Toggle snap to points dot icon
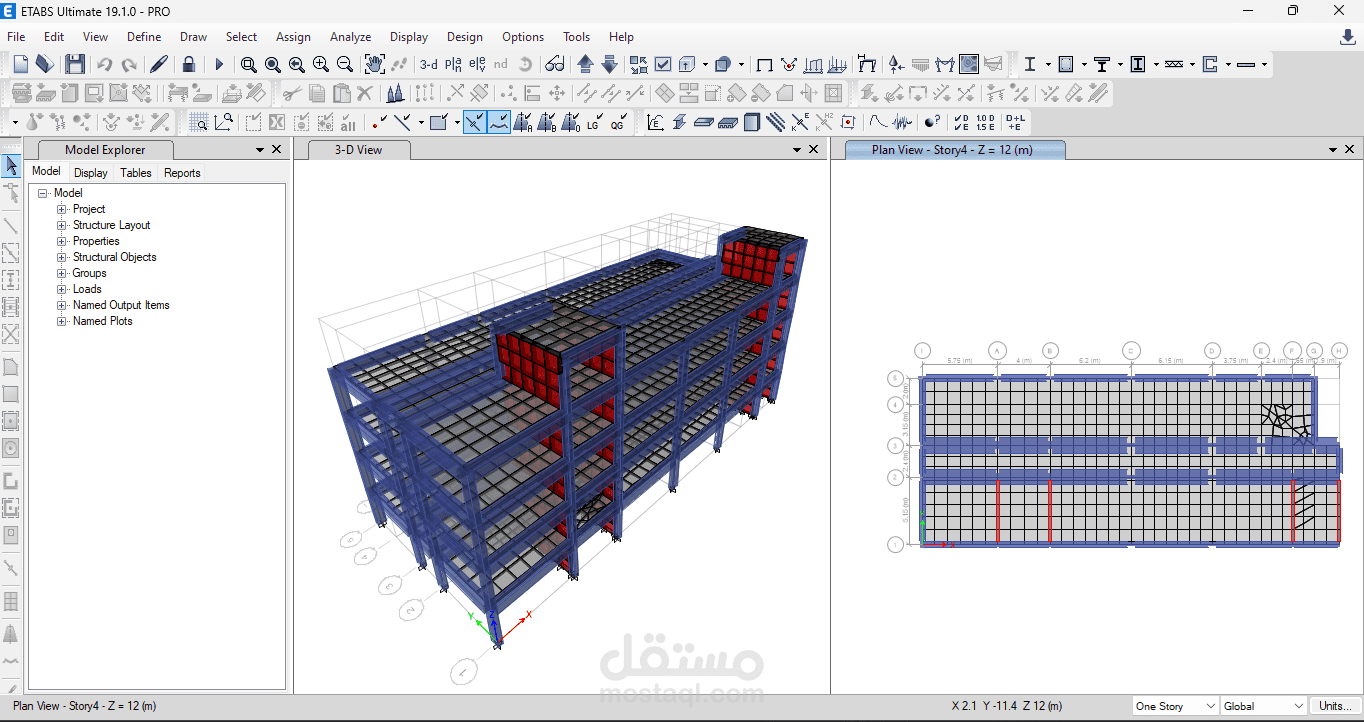 point(379,122)
